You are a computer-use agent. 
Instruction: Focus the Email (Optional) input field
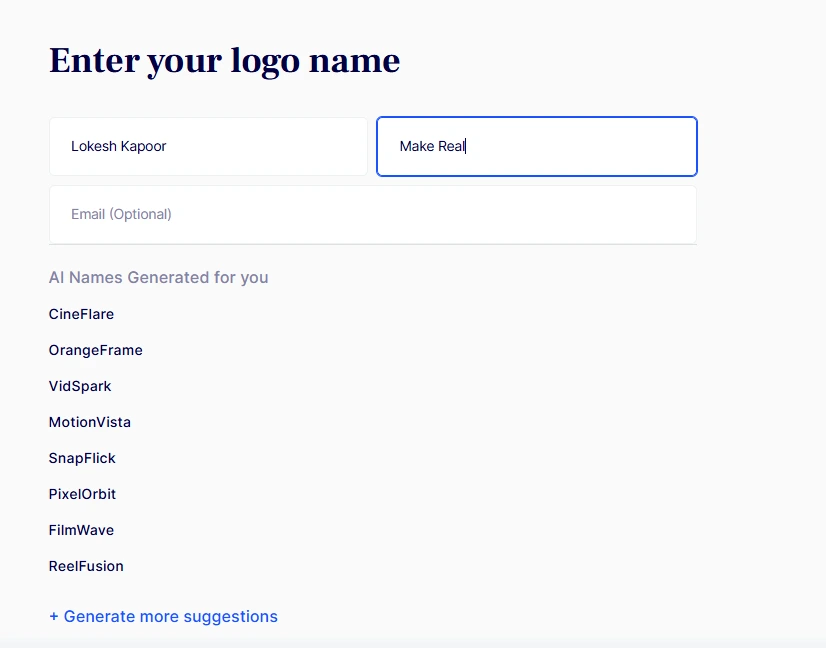(x=372, y=214)
